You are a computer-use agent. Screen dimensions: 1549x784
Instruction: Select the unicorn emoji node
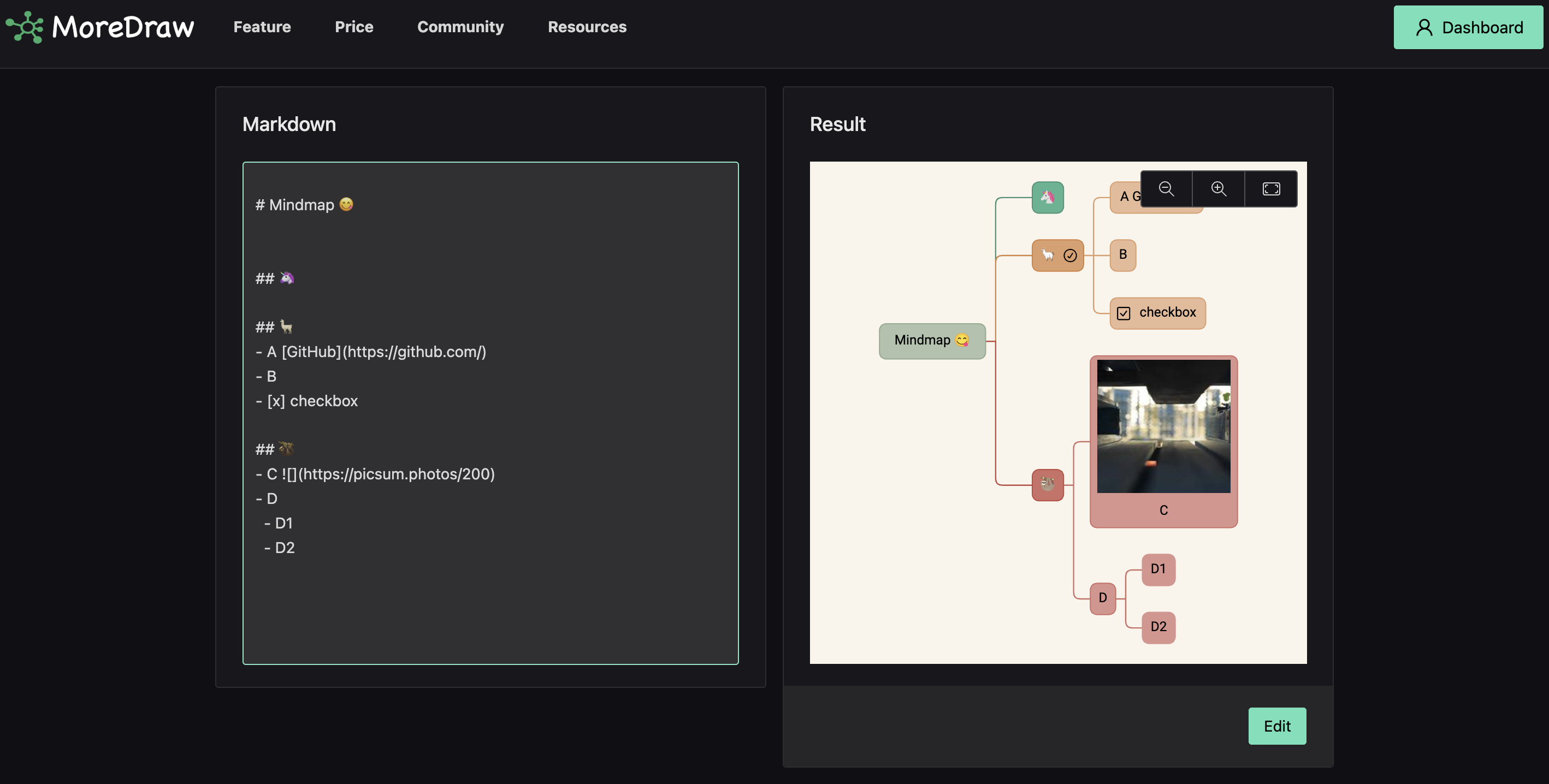click(x=1048, y=197)
